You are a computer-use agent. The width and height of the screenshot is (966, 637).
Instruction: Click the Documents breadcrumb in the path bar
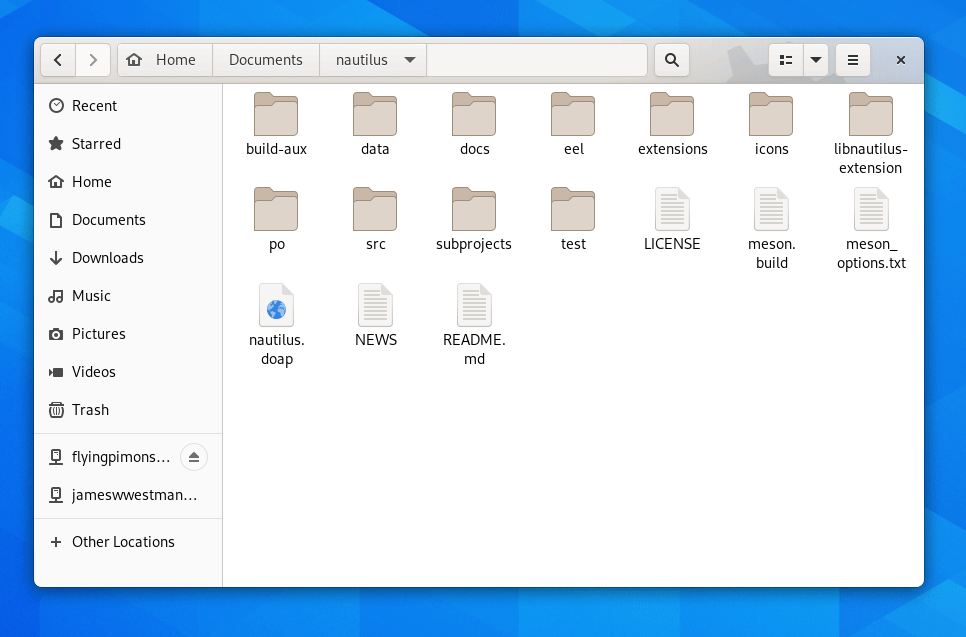[266, 60]
